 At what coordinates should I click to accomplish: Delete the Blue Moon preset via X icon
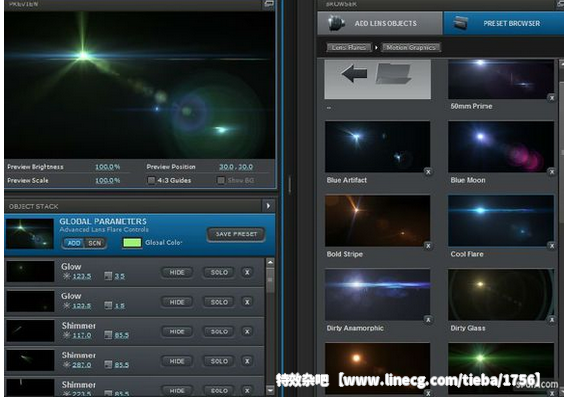pos(551,172)
